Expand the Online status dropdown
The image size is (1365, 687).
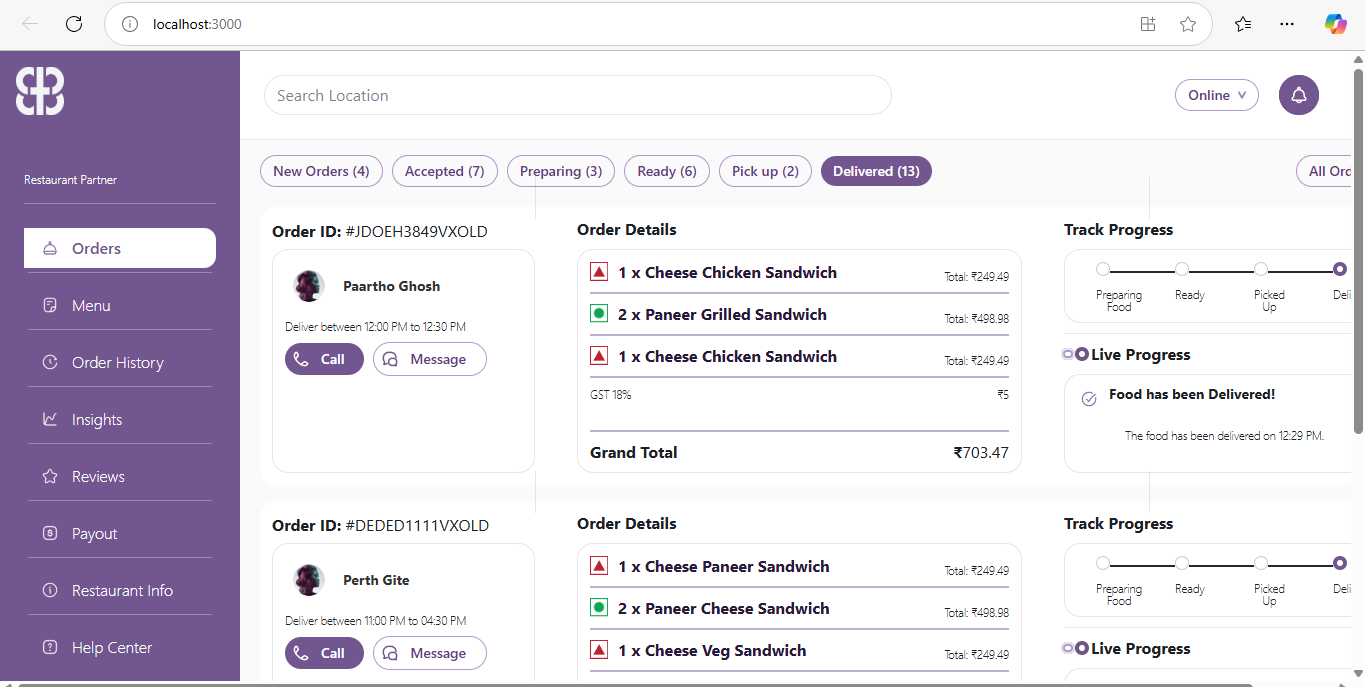[1216, 96]
